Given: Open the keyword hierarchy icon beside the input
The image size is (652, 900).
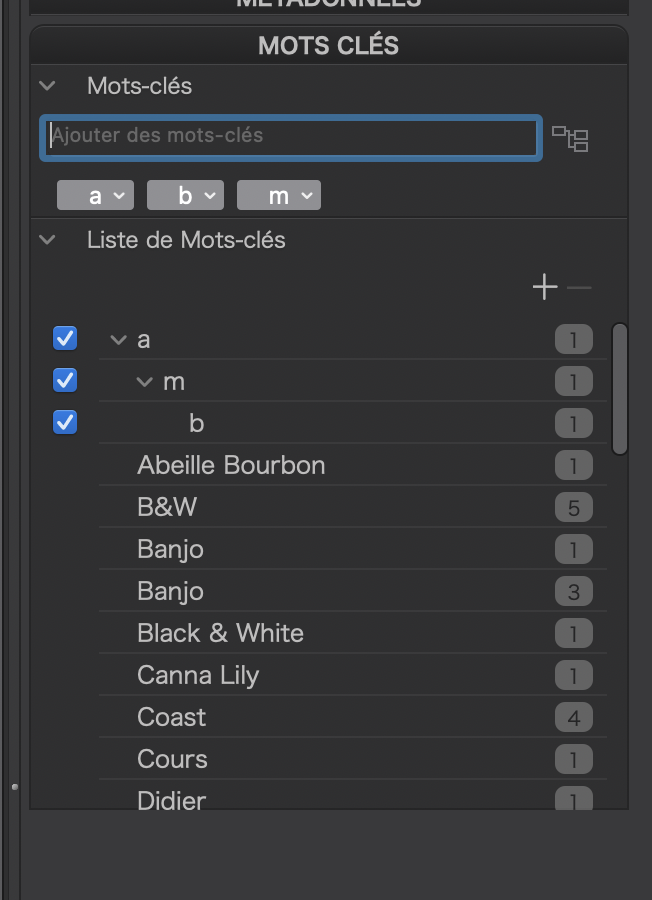Looking at the screenshot, I should pyautogui.click(x=571, y=139).
